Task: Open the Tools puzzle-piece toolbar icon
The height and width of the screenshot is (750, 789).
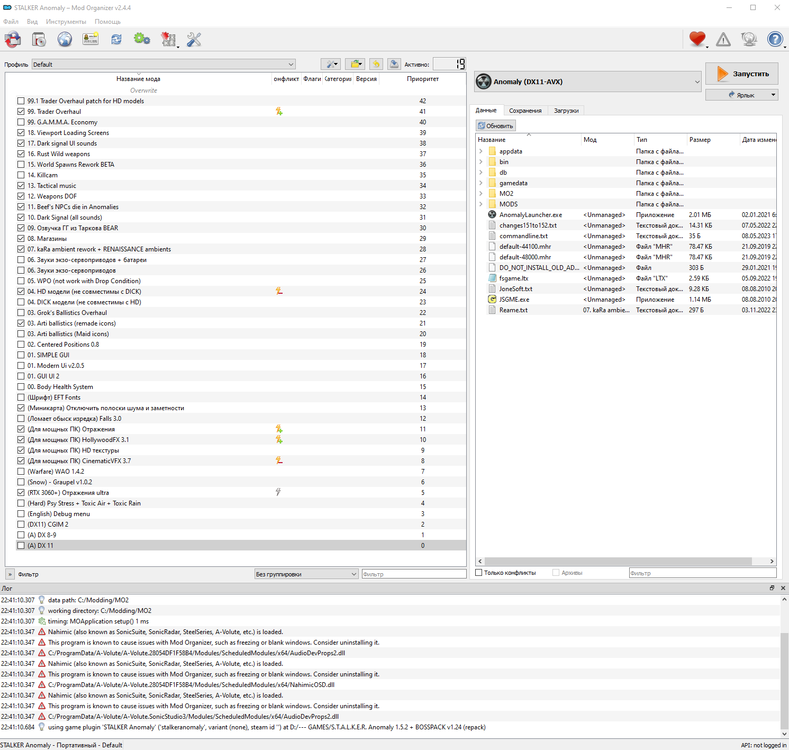Action: 168,39
